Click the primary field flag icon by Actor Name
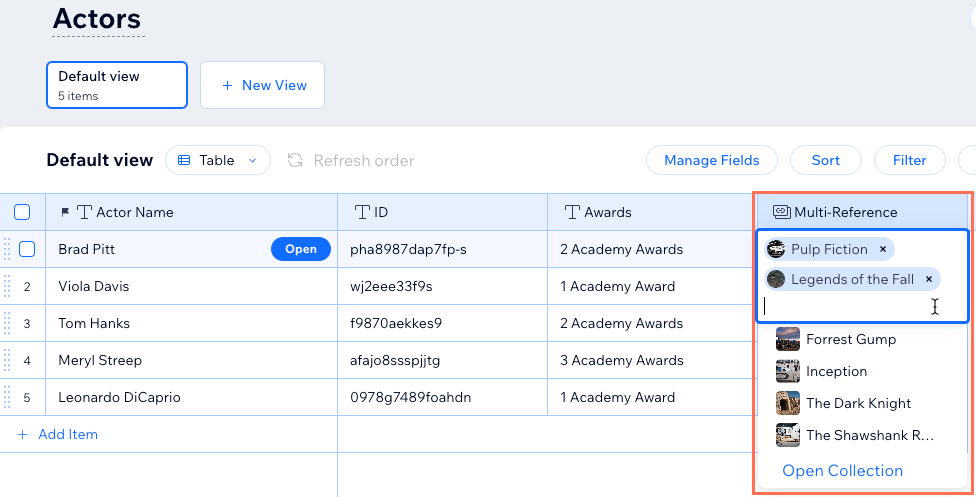976x497 pixels. [x=65, y=212]
